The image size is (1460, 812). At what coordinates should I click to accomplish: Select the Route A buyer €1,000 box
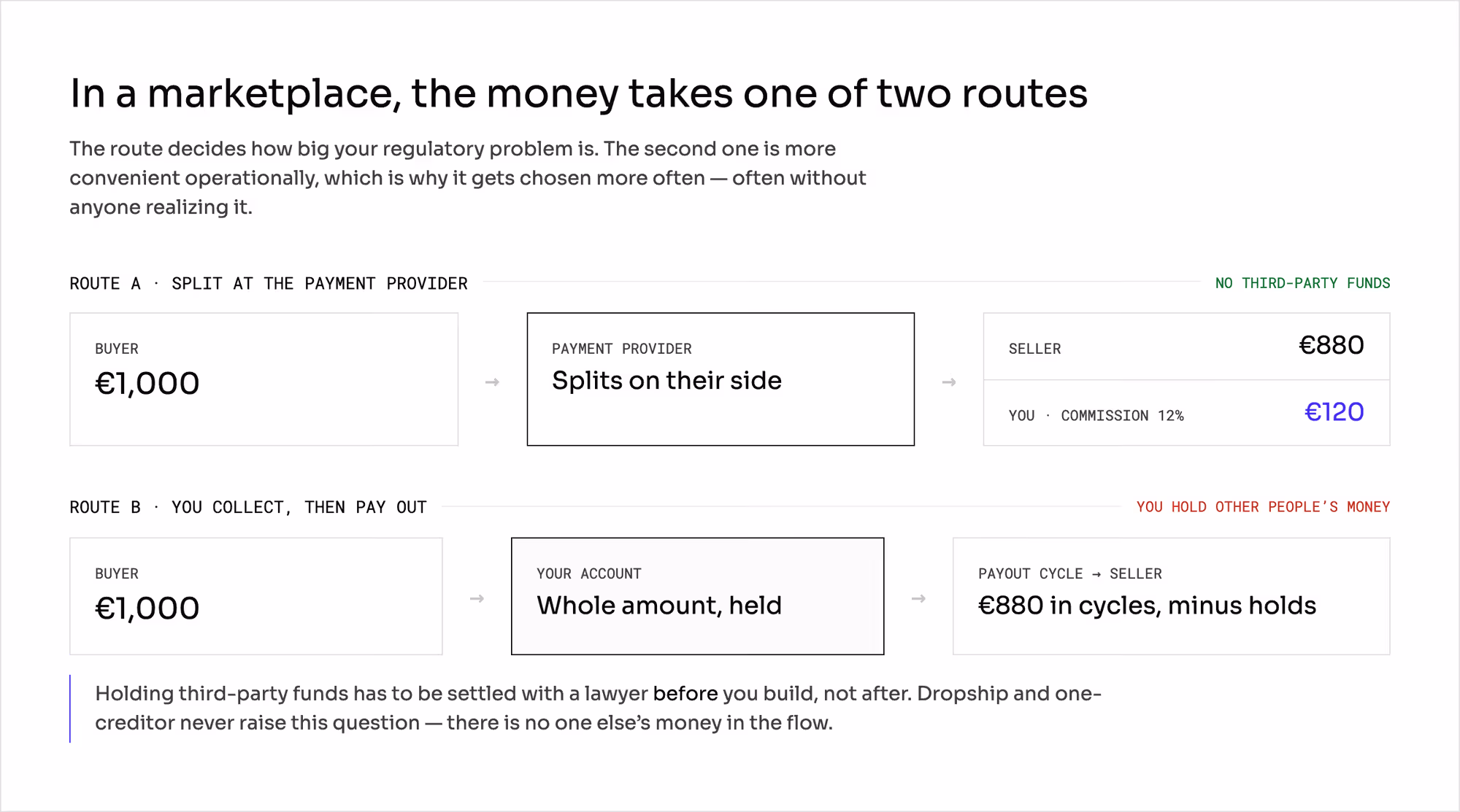[x=264, y=379]
